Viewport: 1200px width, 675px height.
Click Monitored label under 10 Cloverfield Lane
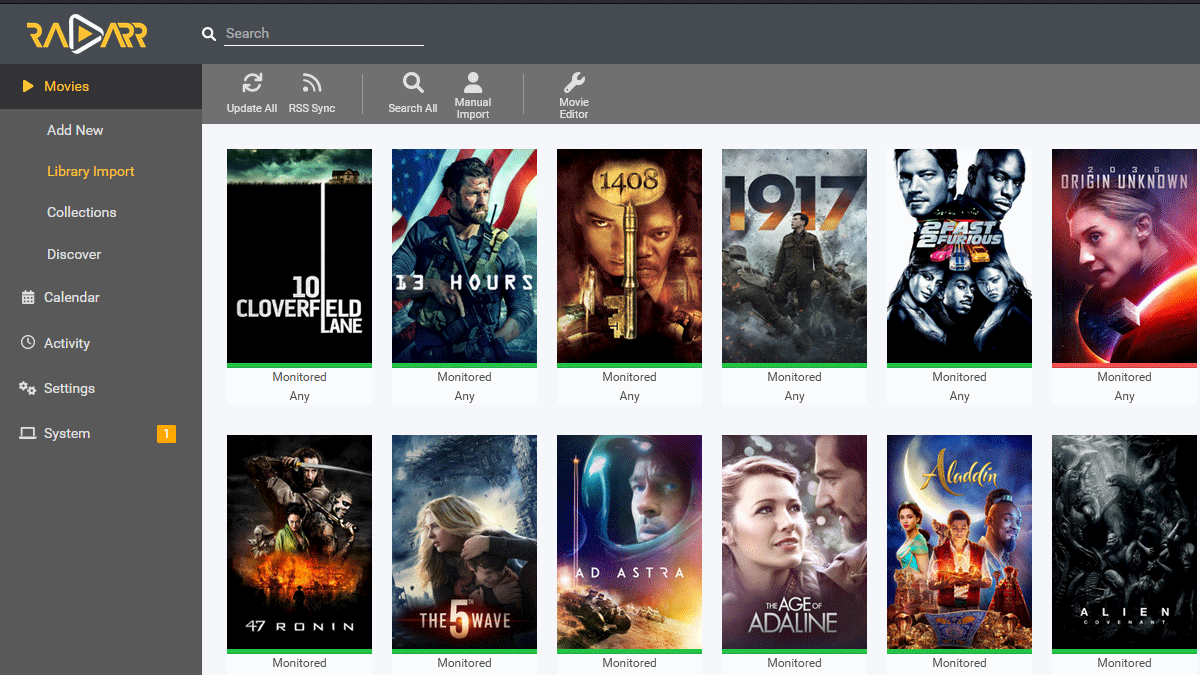point(299,377)
